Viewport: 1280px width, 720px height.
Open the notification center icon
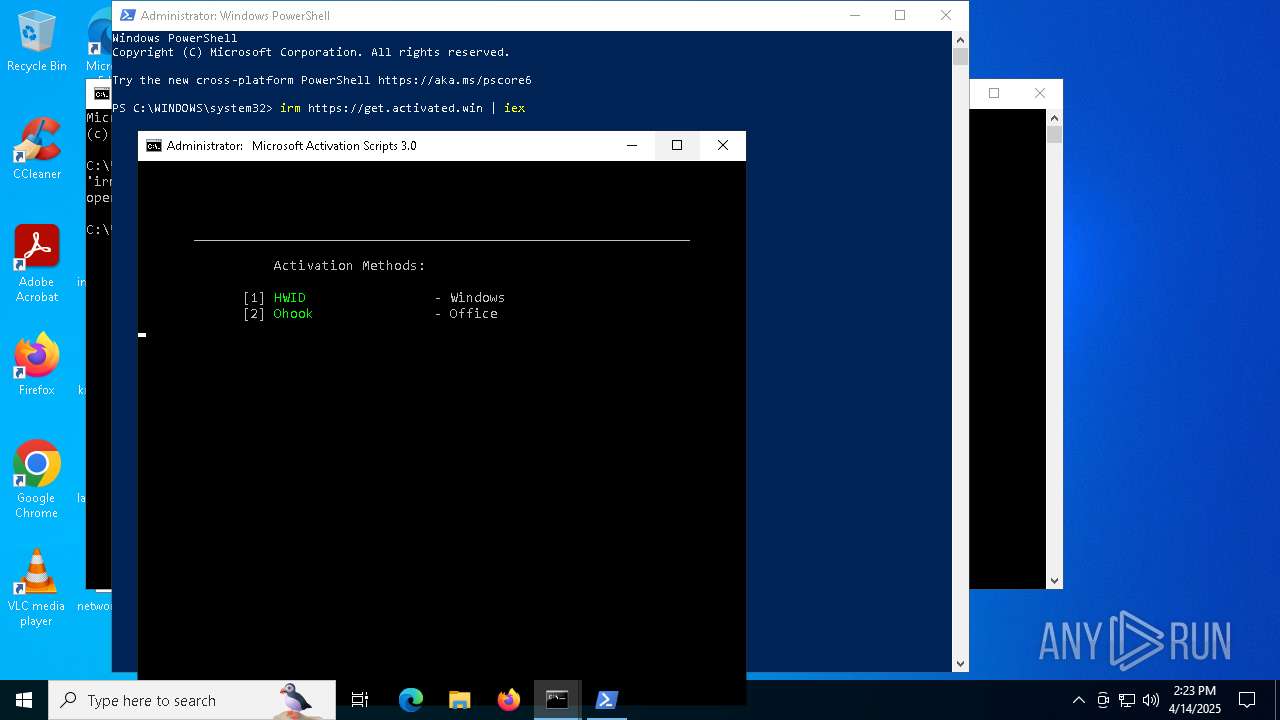click(1247, 700)
